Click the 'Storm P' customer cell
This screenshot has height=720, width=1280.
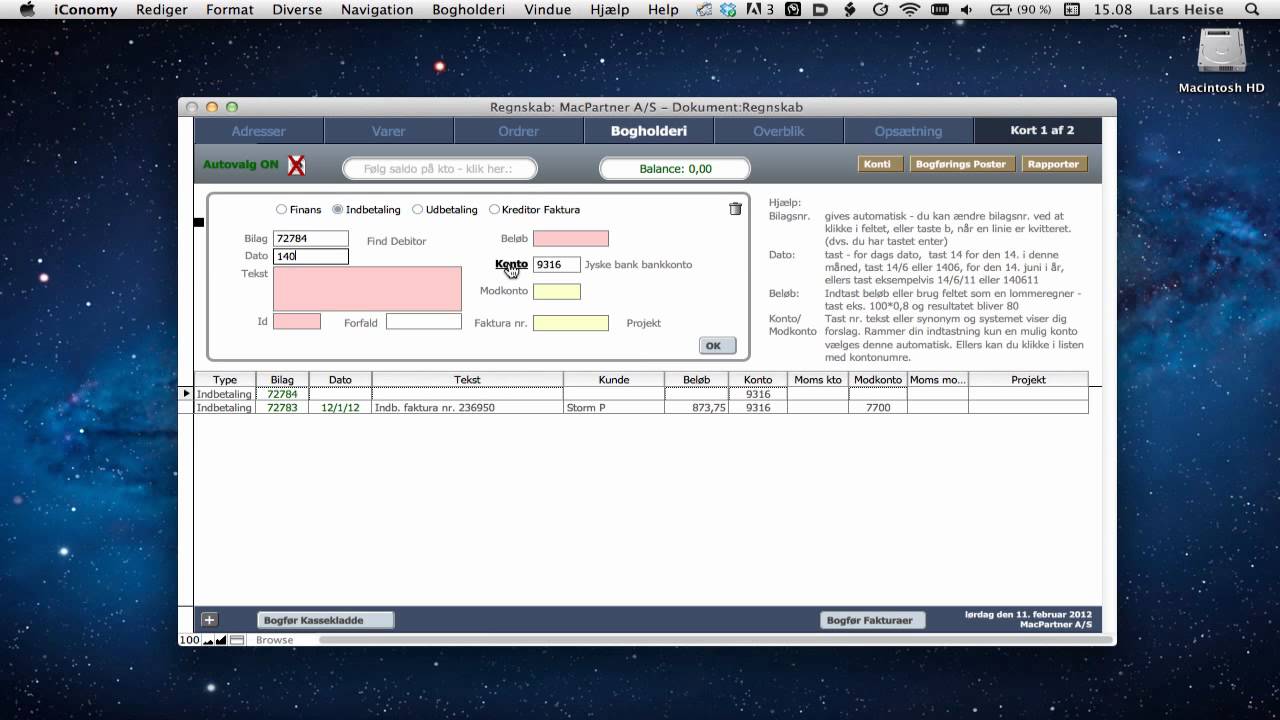point(614,408)
